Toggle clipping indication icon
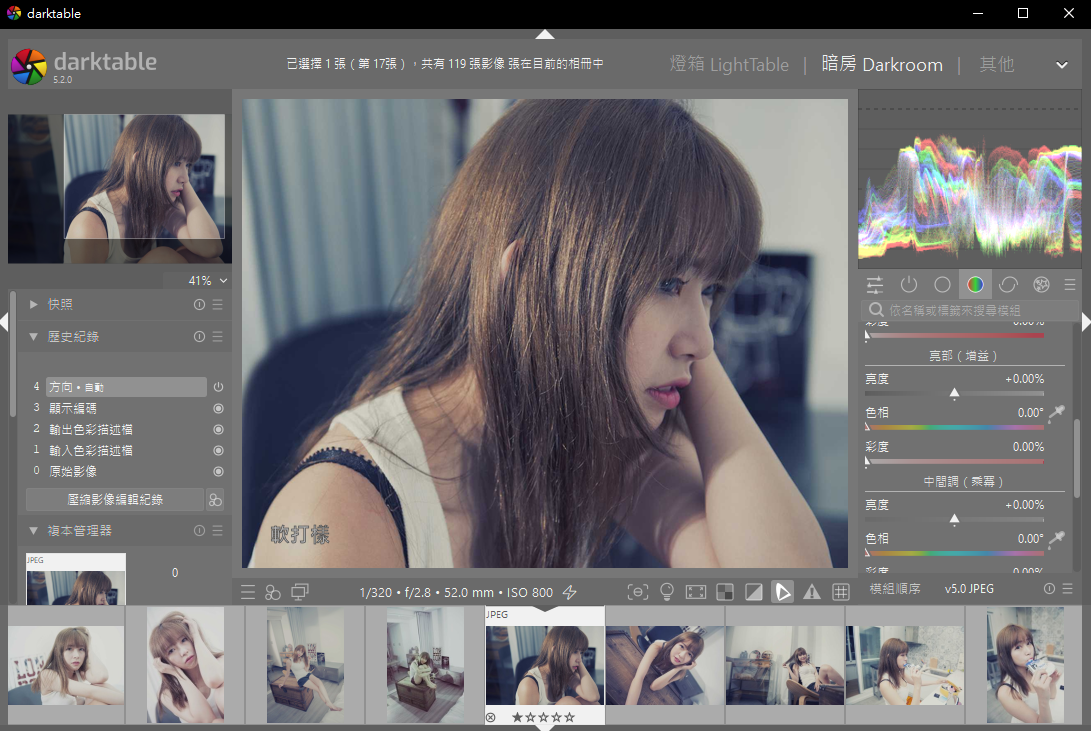 point(754,592)
